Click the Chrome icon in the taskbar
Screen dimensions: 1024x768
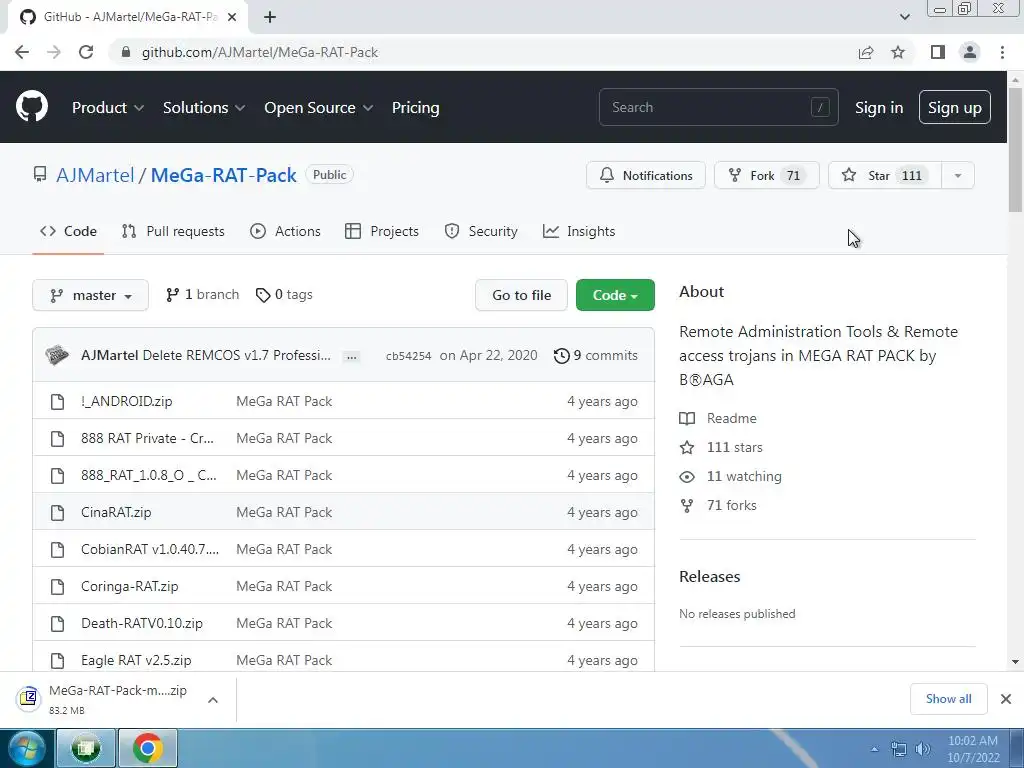pyautogui.click(x=148, y=748)
